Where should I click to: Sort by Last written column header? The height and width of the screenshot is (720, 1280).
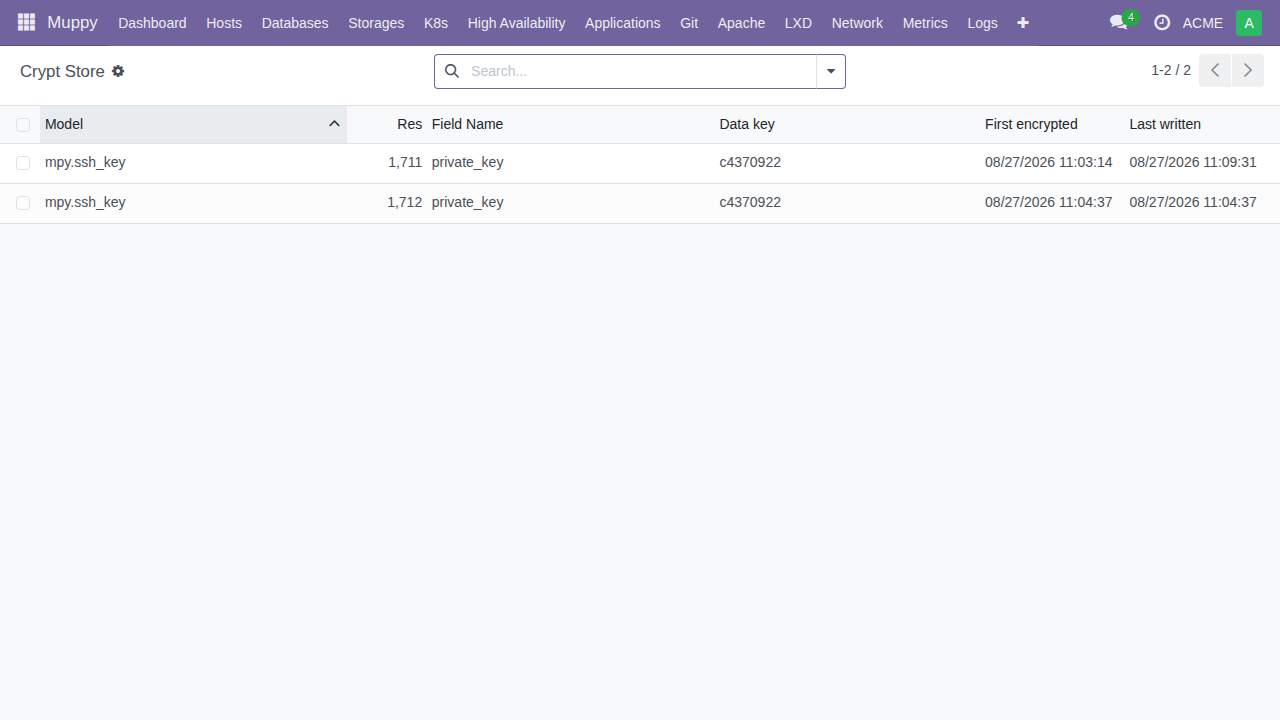pos(1165,124)
